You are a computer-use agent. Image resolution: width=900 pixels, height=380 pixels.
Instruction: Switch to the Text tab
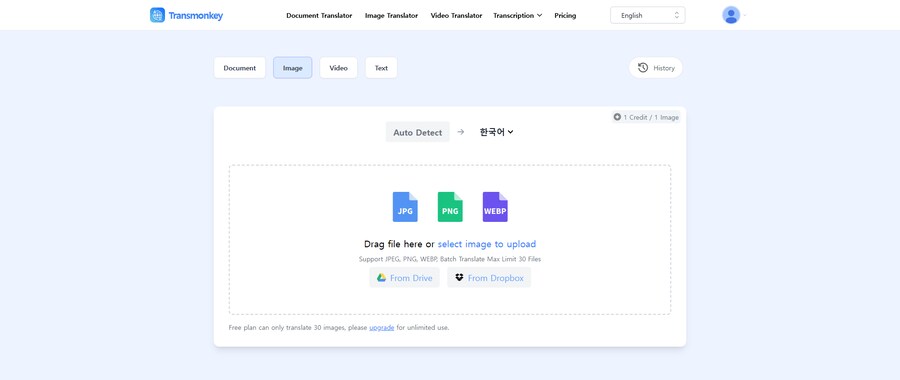(381, 68)
